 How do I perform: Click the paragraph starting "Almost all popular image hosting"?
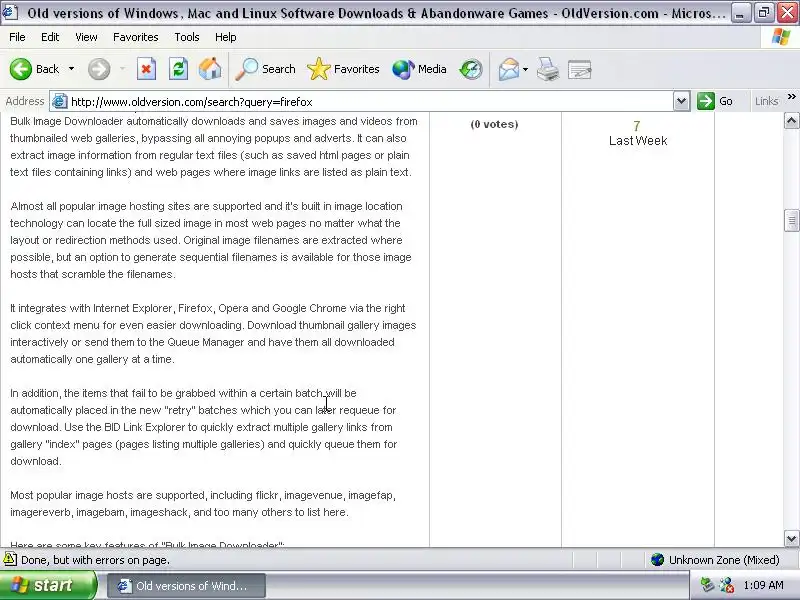point(211,240)
